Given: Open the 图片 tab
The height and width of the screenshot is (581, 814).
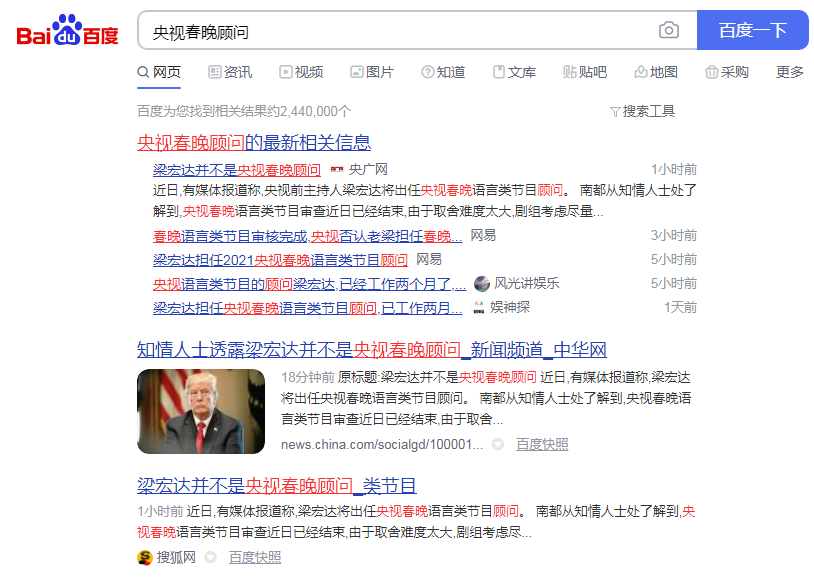Looking at the screenshot, I should pos(372,72).
